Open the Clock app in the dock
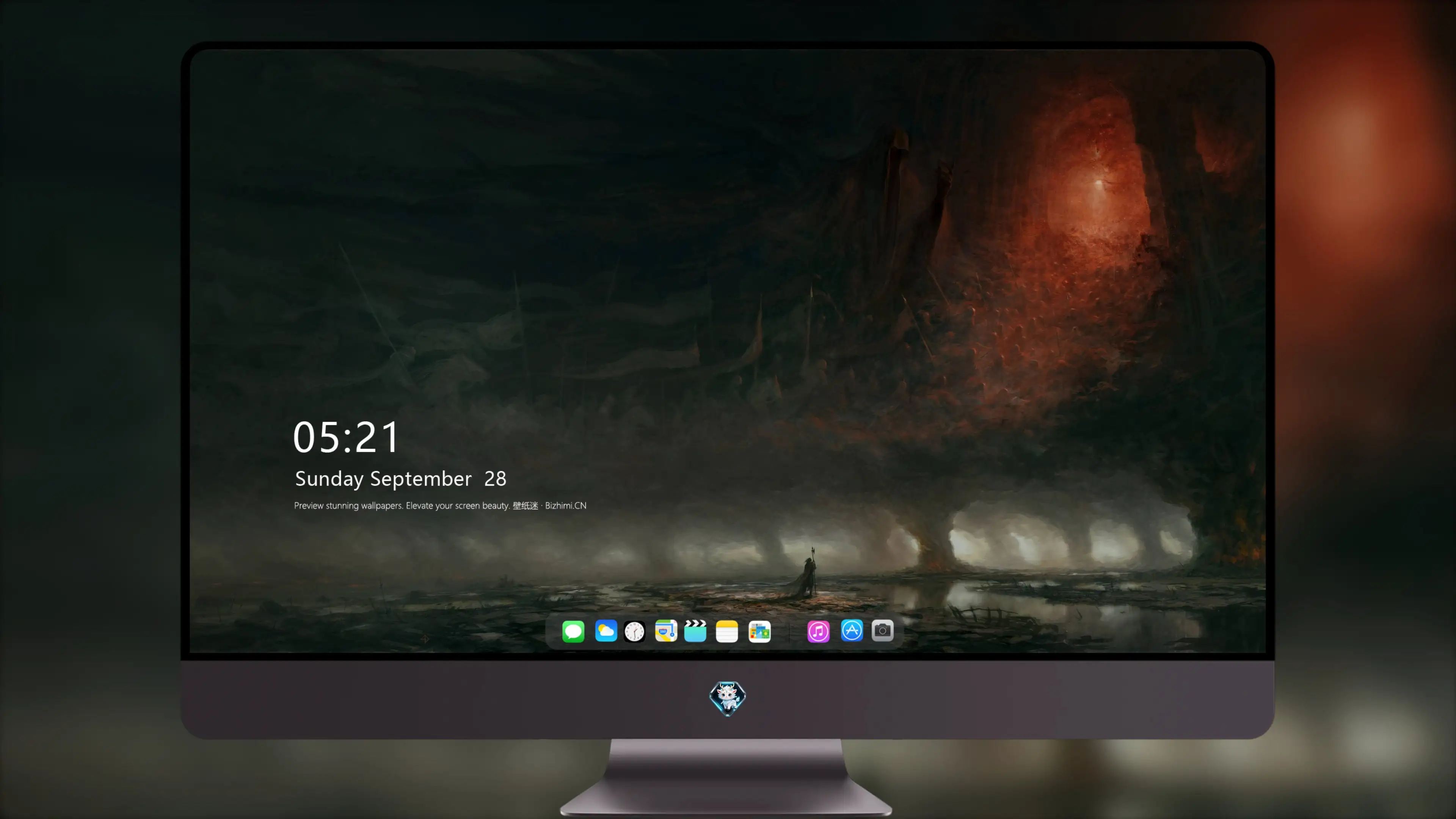The width and height of the screenshot is (1456, 819). tap(635, 631)
